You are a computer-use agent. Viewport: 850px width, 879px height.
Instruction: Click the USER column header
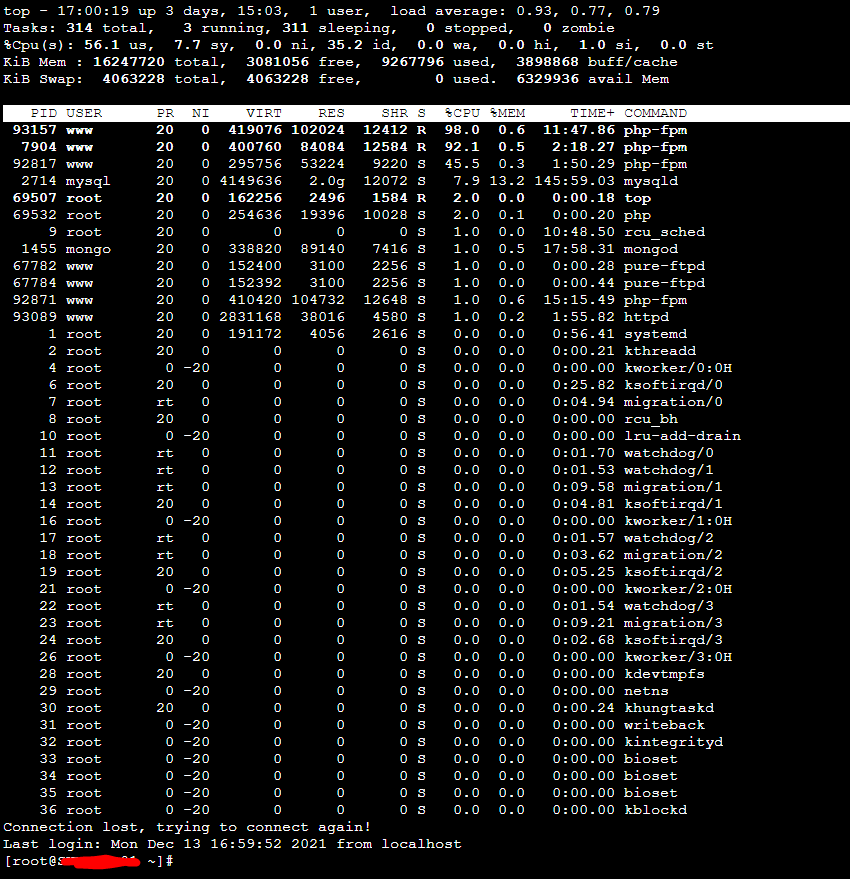(x=84, y=113)
